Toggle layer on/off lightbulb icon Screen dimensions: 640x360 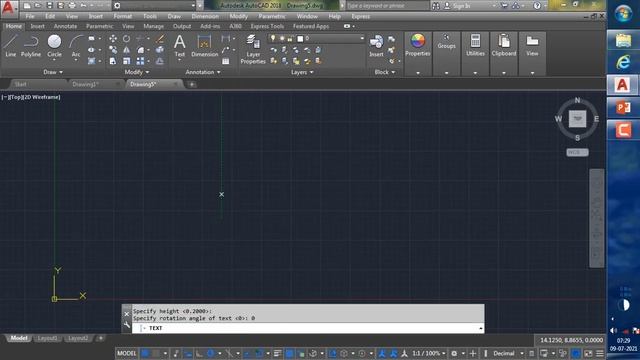273,38
